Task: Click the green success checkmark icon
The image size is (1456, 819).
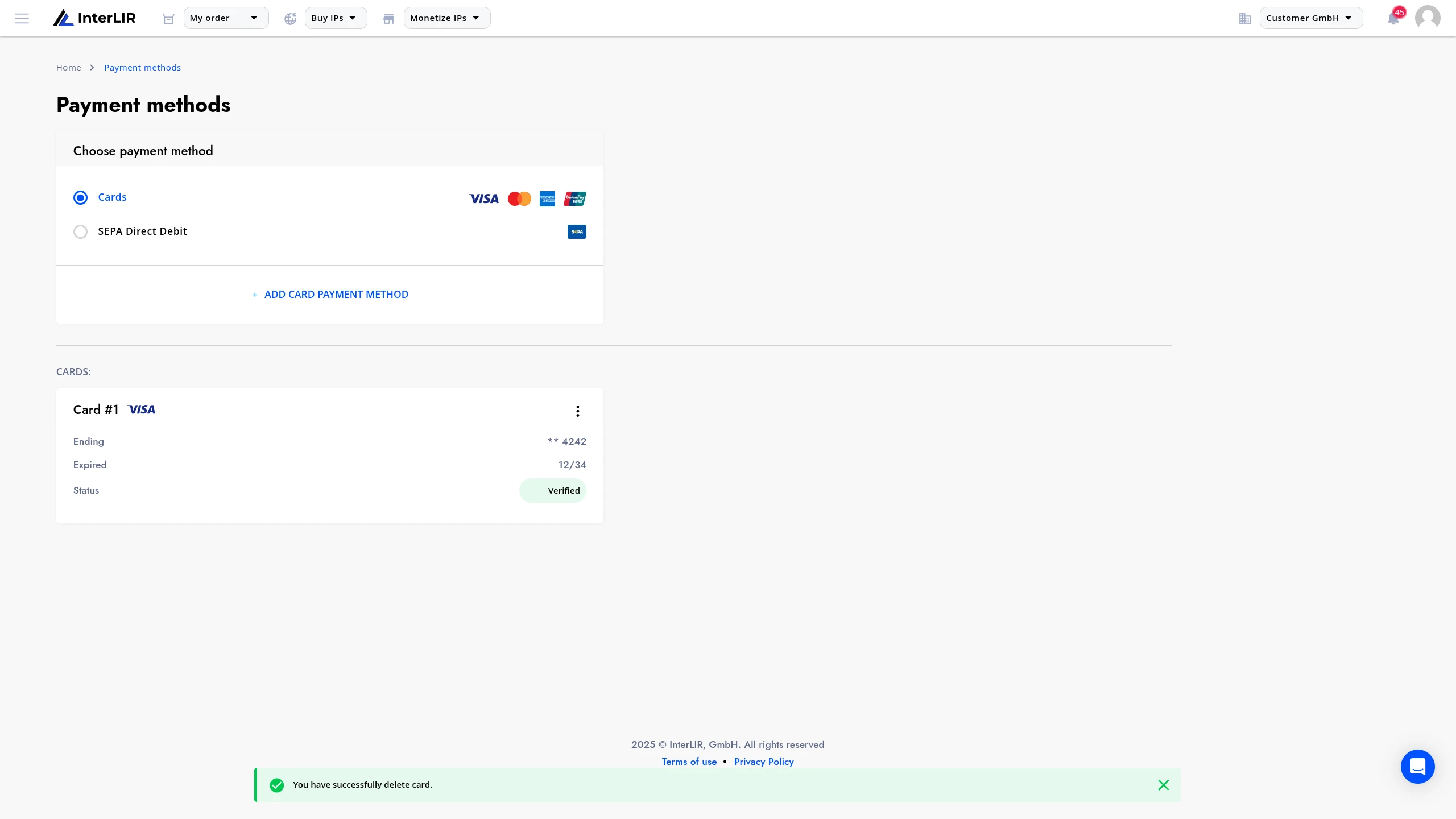Action: (277, 785)
